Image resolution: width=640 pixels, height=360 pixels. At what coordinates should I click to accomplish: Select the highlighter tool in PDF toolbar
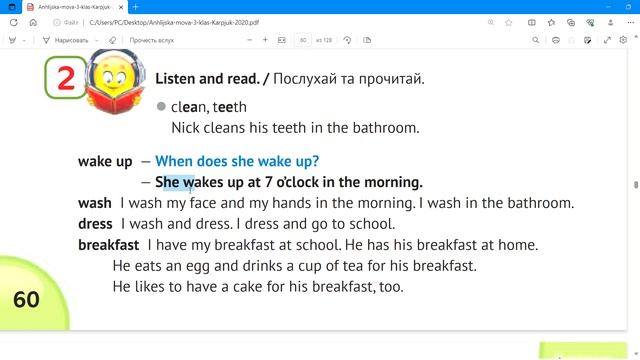point(13,40)
